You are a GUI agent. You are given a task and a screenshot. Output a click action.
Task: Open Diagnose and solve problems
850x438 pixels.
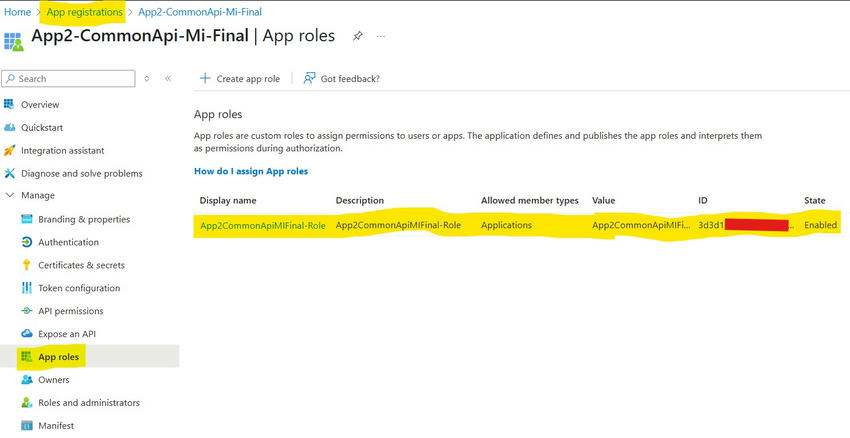[x=81, y=173]
